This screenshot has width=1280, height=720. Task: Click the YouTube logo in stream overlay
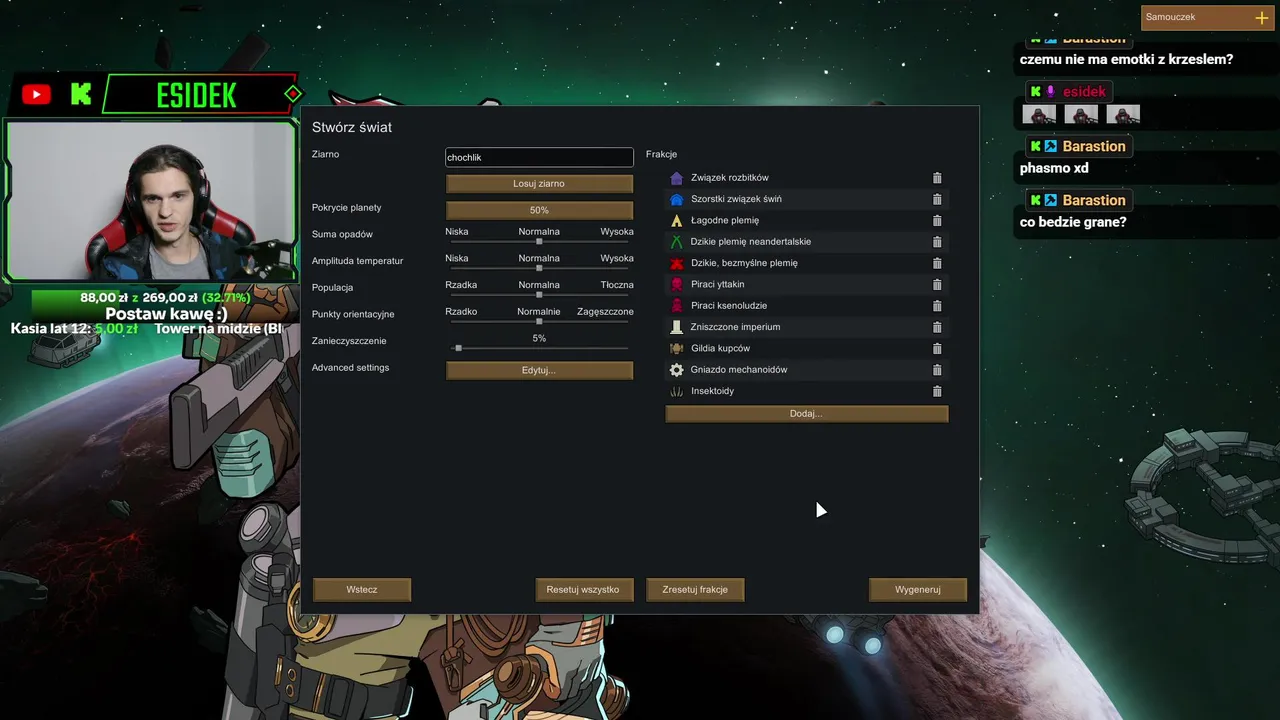(x=36, y=95)
